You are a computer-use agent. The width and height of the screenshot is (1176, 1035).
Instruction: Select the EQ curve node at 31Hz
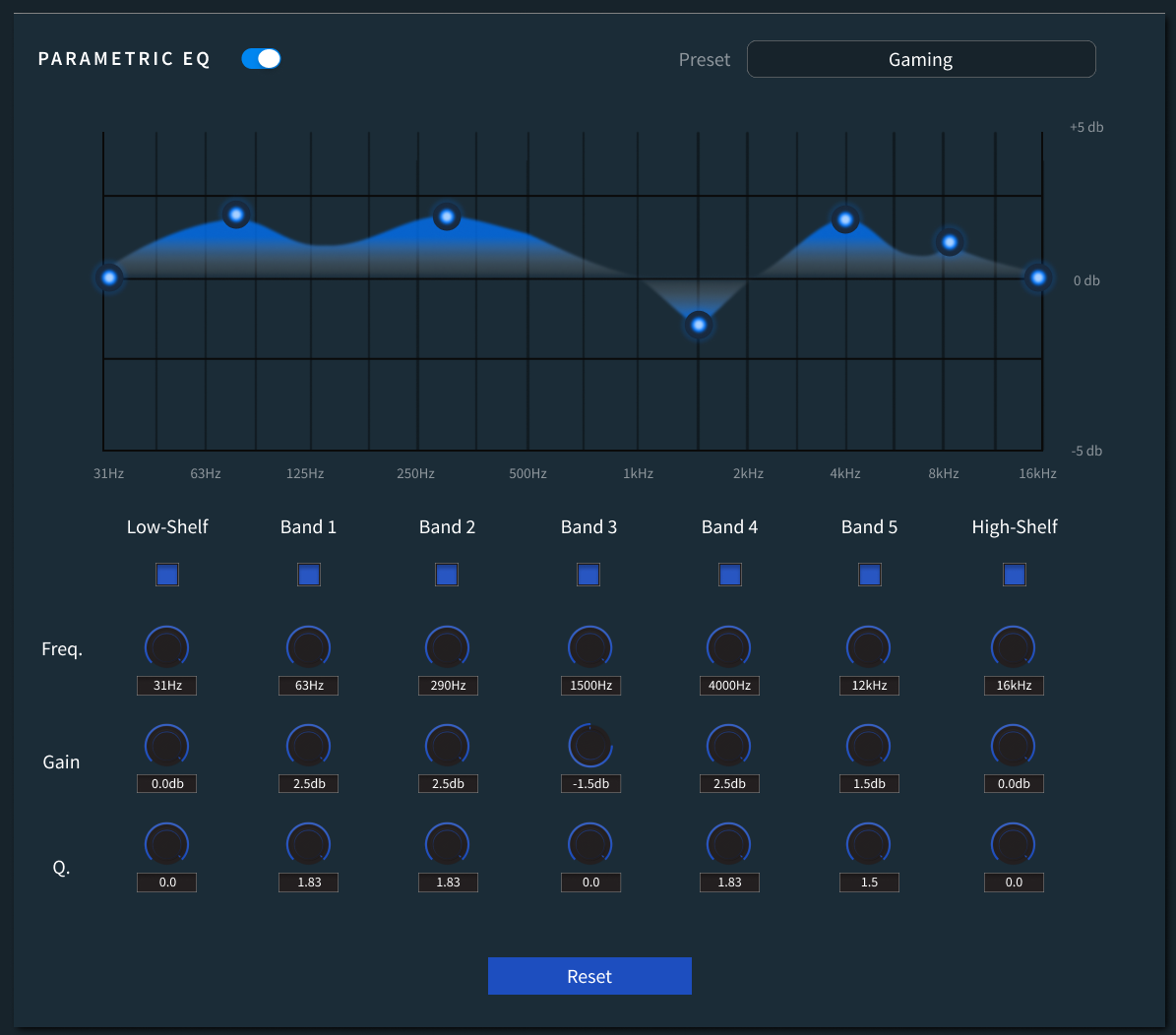click(109, 277)
